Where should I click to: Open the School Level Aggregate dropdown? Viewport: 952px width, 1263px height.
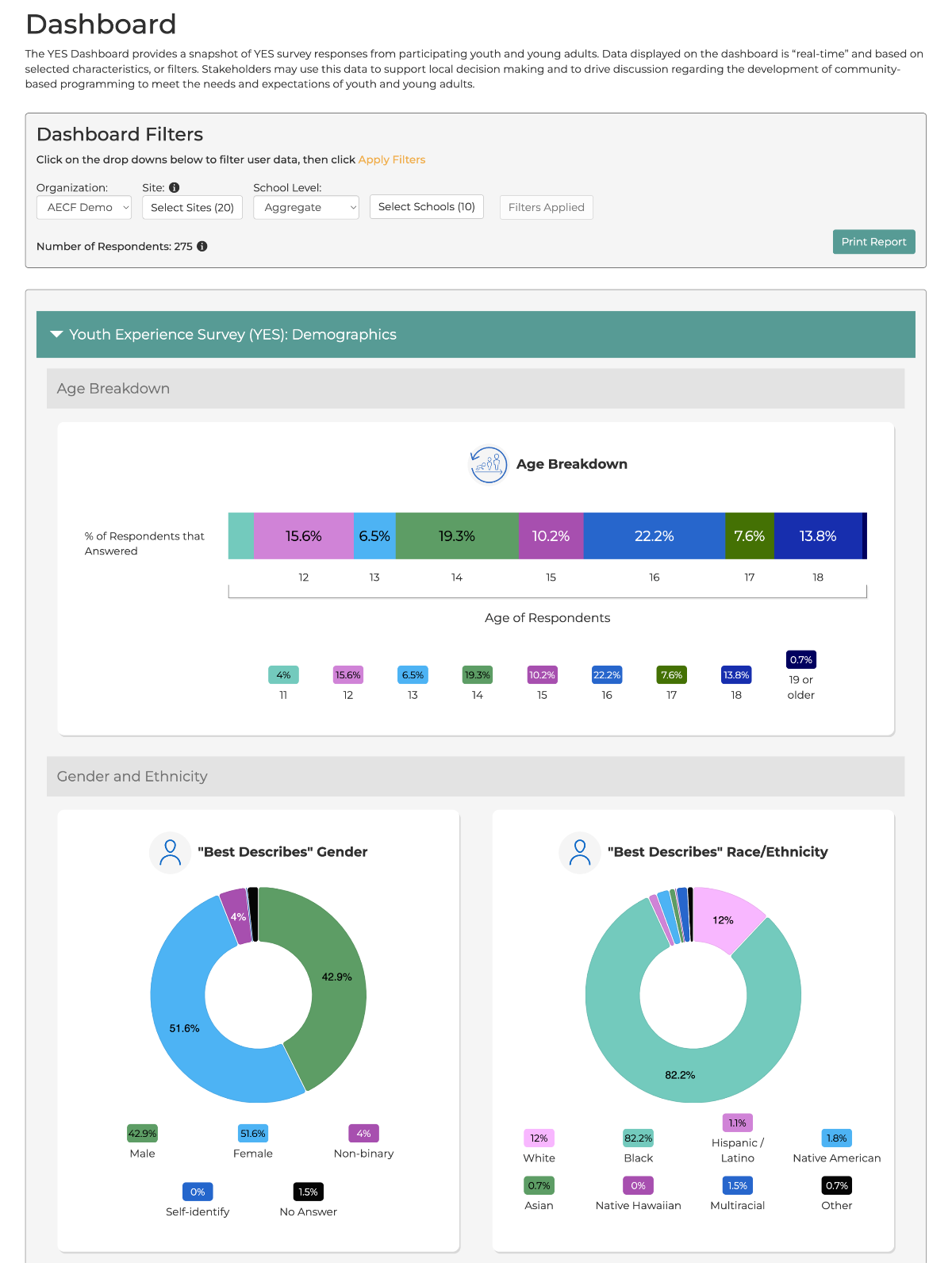305,208
